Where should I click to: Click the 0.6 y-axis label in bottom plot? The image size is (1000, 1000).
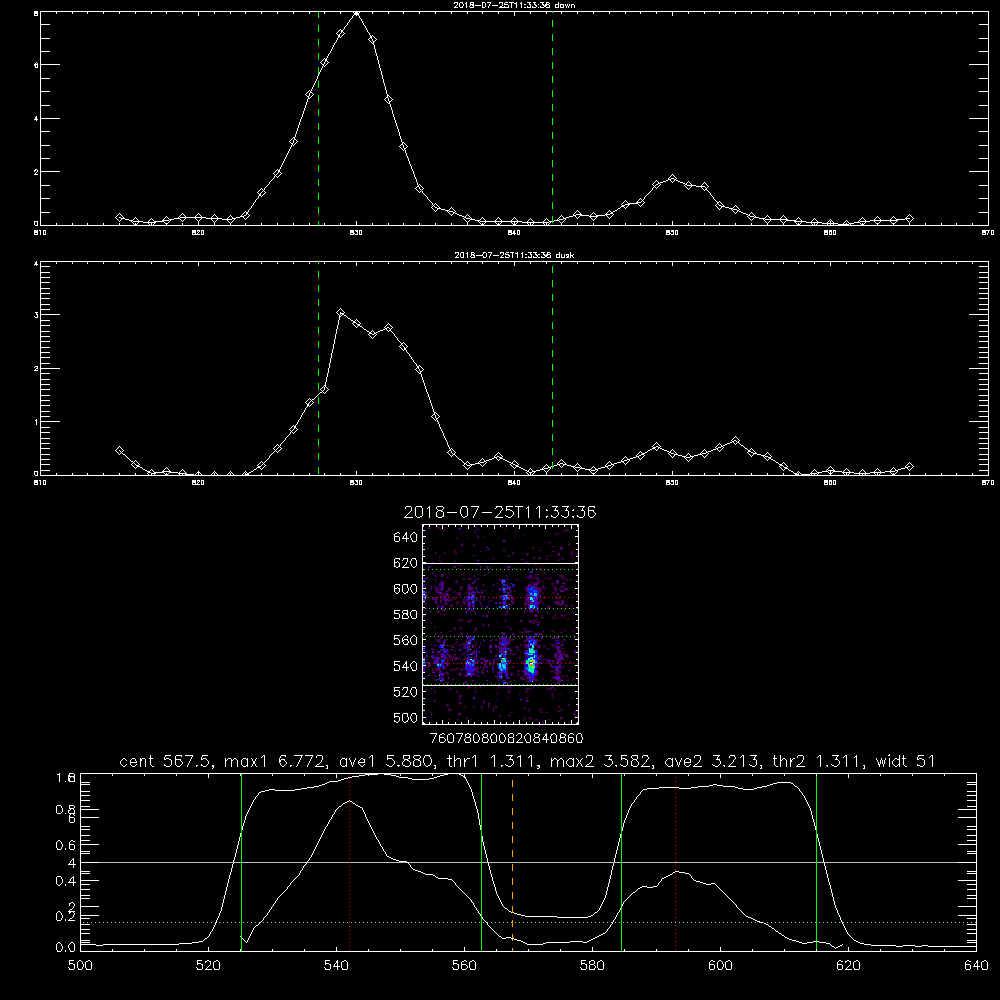66,845
